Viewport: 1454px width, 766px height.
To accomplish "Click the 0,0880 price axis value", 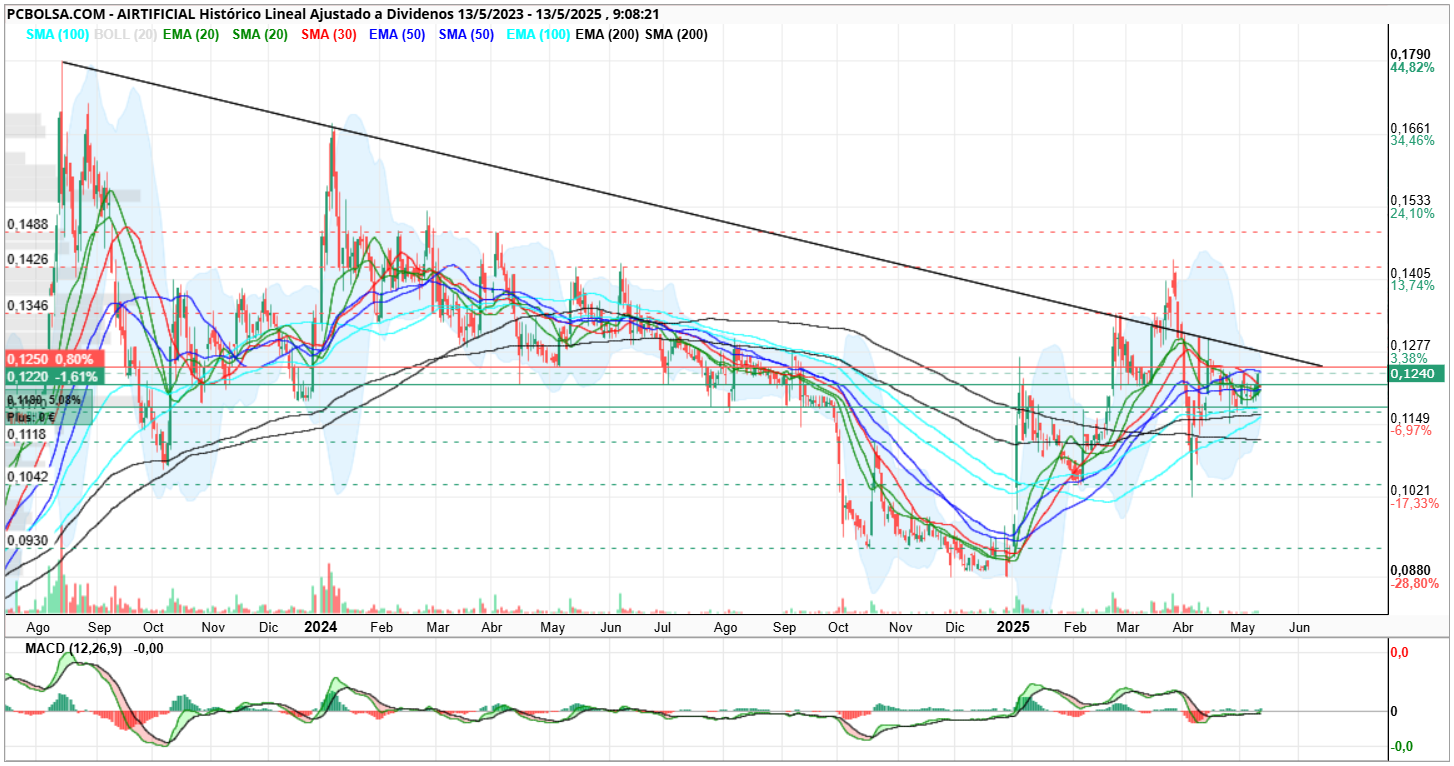I will tap(1411, 570).
